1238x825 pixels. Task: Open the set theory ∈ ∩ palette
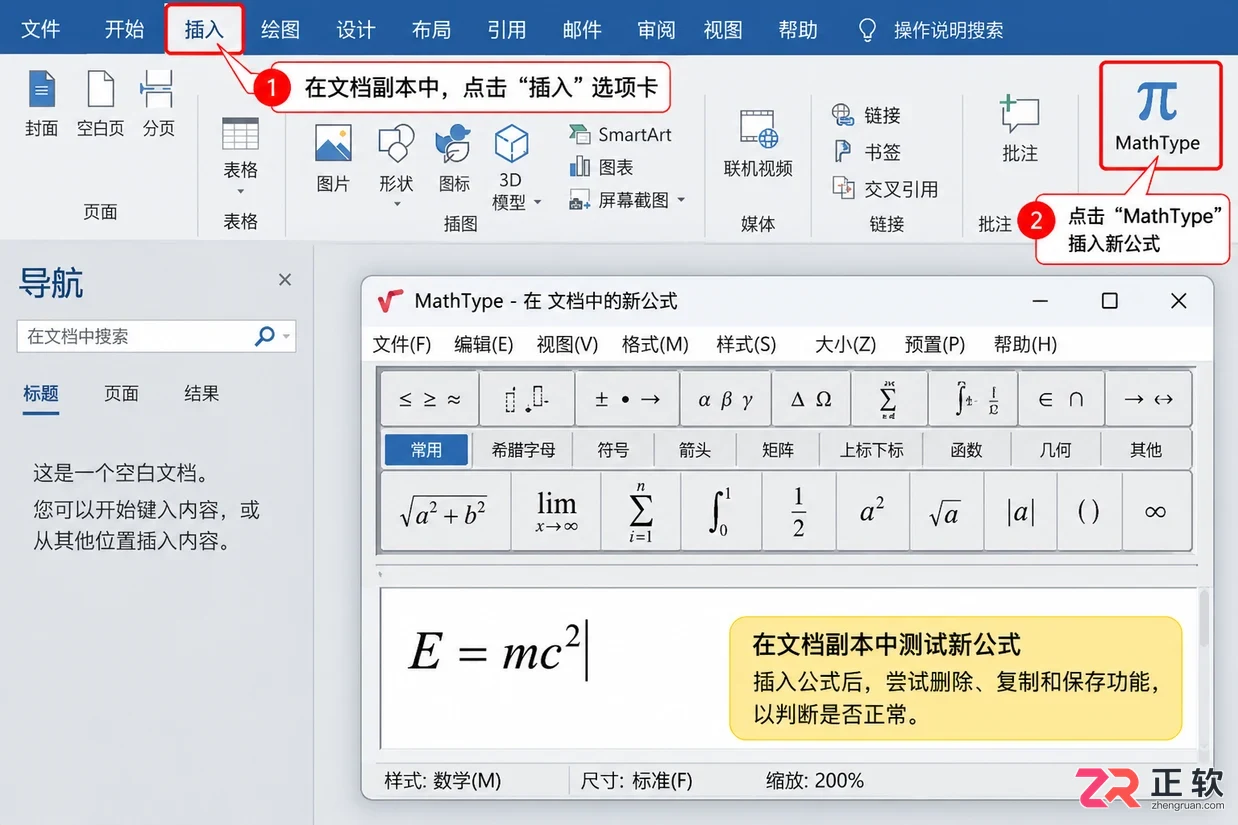1061,399
